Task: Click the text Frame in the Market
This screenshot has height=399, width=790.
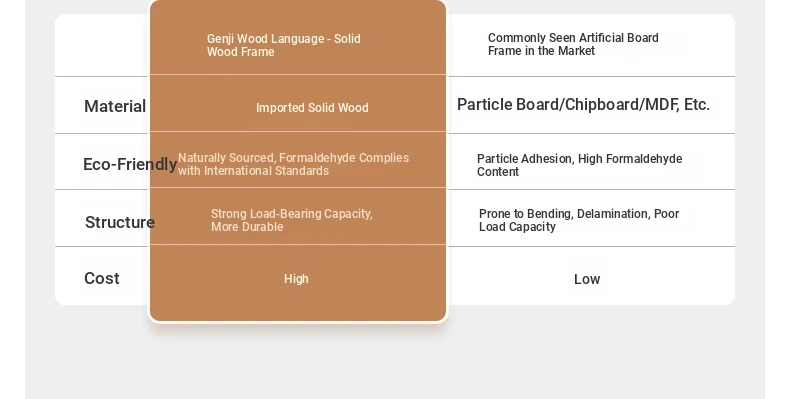Action: pos(541,51)
